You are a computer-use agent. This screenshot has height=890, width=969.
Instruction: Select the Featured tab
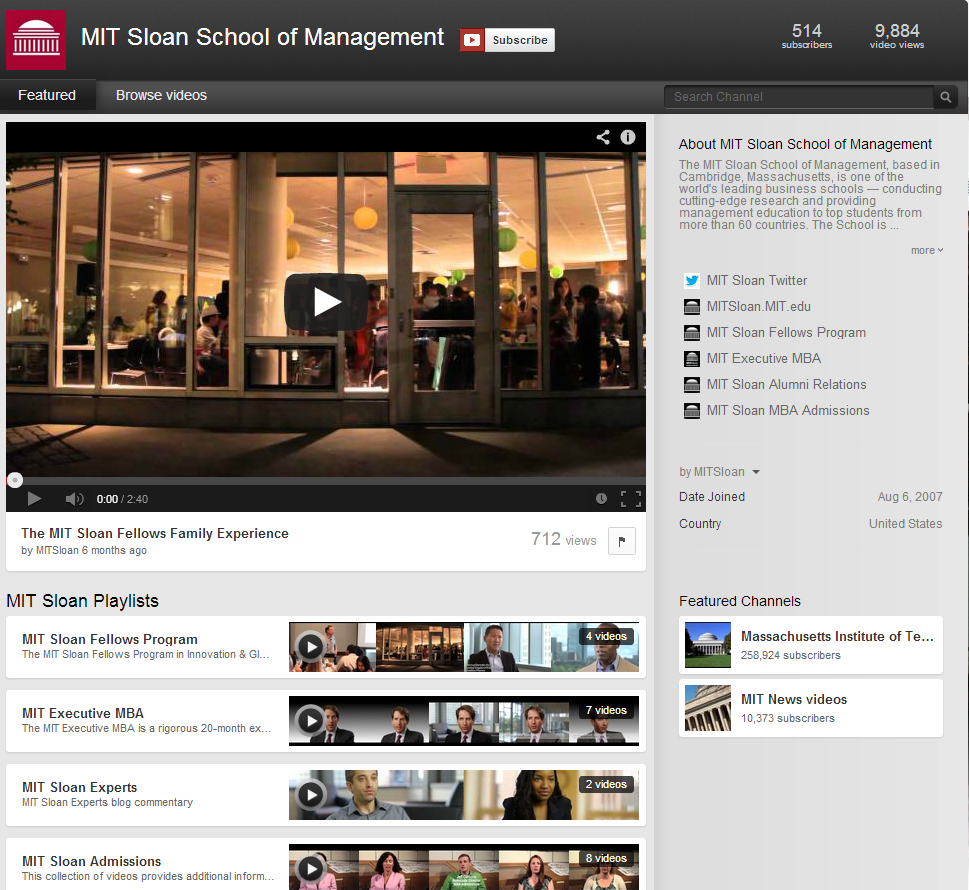[x=46, y=95]
